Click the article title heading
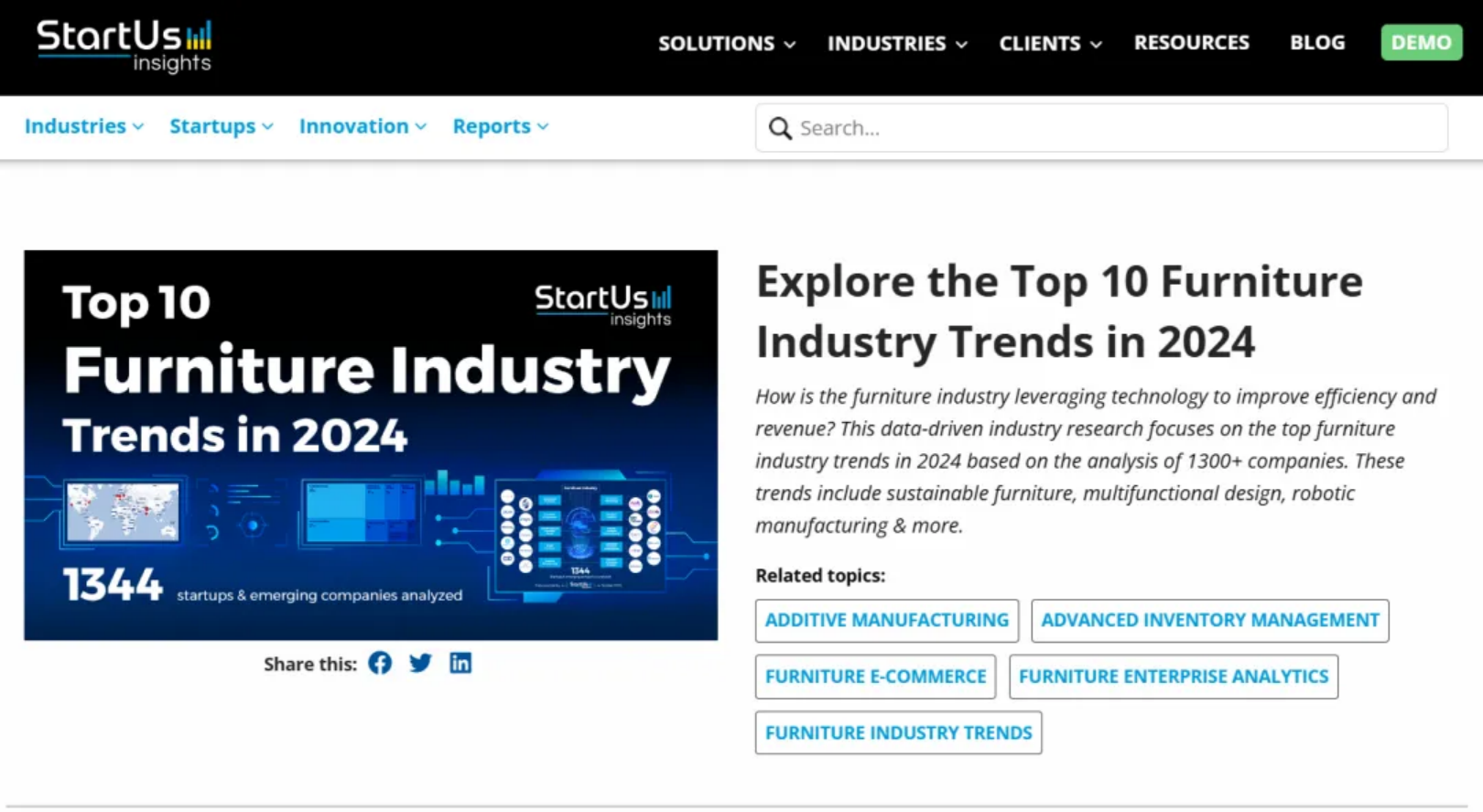1483x812 pixels. click(1059, 311)
